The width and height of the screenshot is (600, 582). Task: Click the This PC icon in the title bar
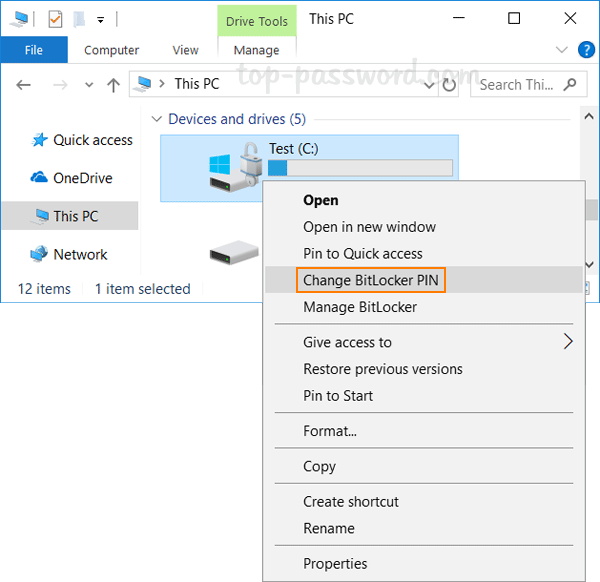coord(19,19)
